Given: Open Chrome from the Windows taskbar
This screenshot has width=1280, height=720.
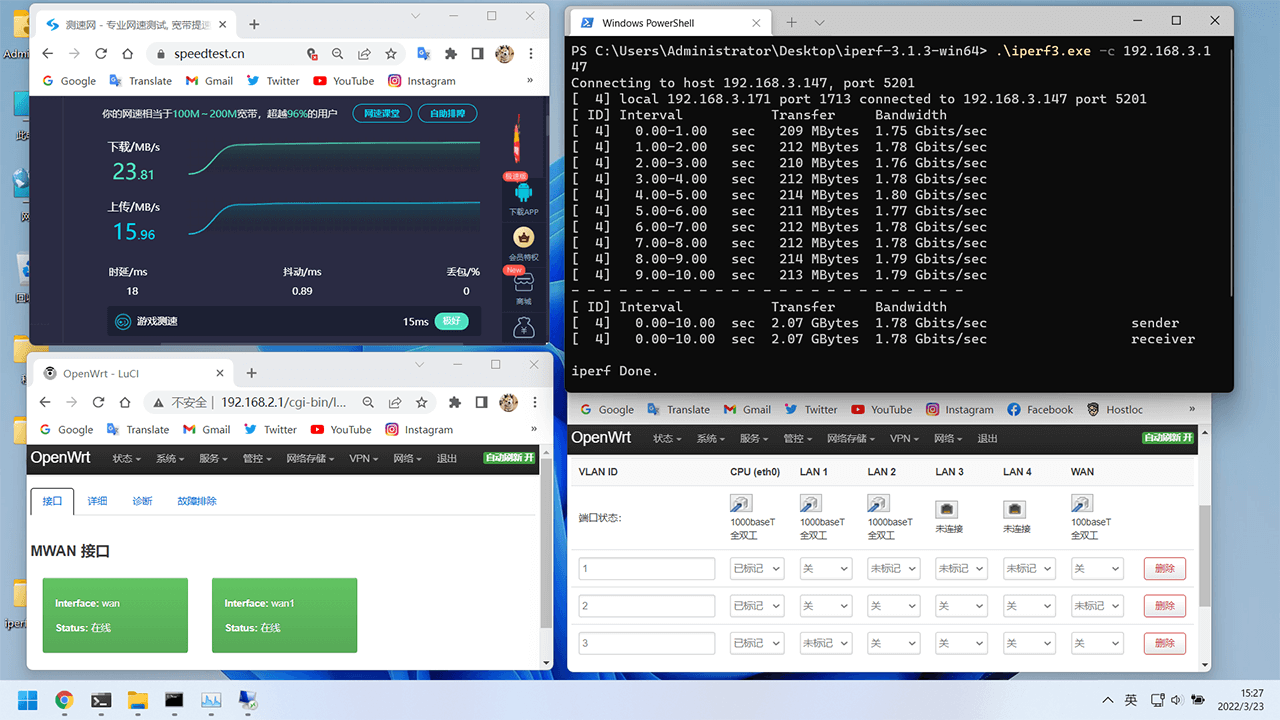Looking at the screenshot, I should pyautogui.click(x=64, y=700).
